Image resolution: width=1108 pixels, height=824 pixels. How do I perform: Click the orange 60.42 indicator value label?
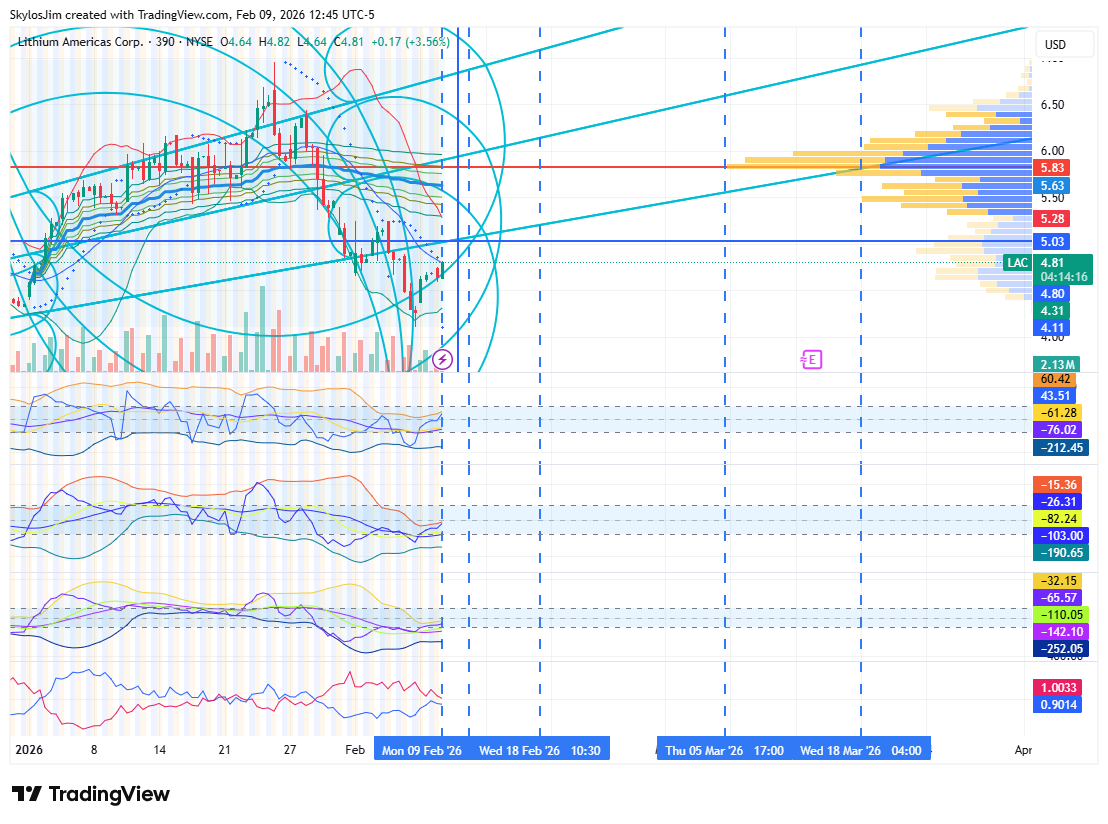pos(1056,379)
